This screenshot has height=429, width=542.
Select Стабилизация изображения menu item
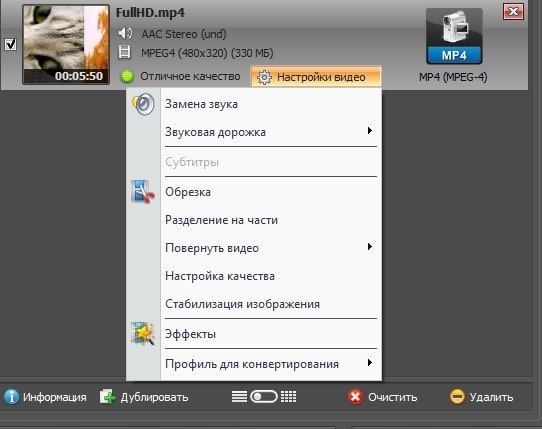pyautogui.click(x=254, y=304)
